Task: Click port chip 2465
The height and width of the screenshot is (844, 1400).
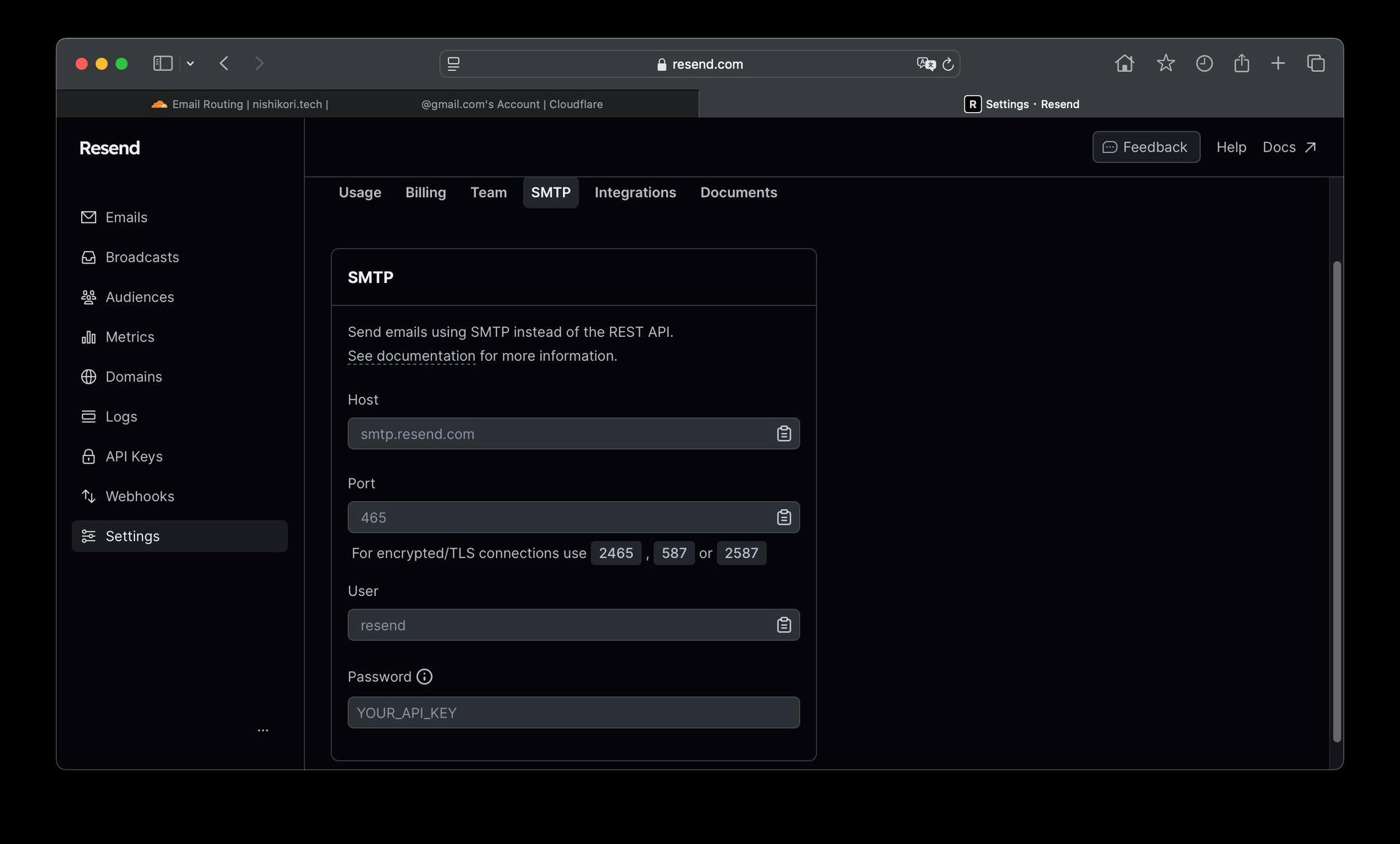Action: coord(616,553)
